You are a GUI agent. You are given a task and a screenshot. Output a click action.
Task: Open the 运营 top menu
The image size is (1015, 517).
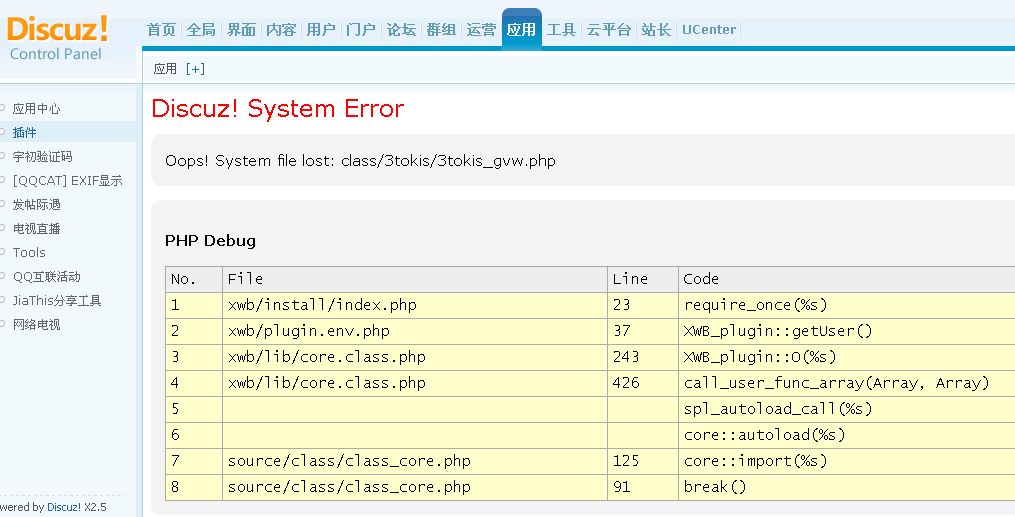click(482, 30)
